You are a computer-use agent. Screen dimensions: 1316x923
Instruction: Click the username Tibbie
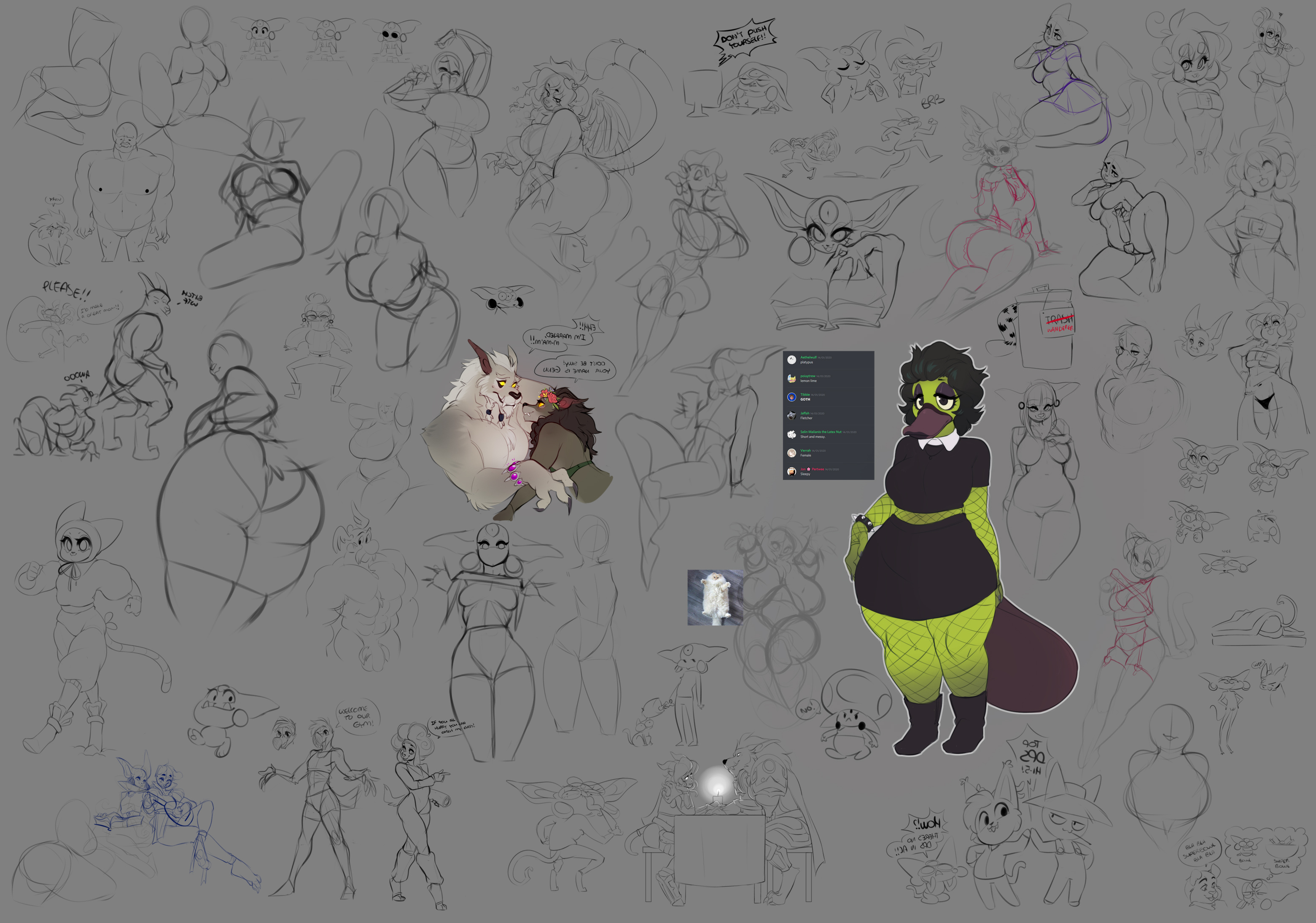point(805,394)
